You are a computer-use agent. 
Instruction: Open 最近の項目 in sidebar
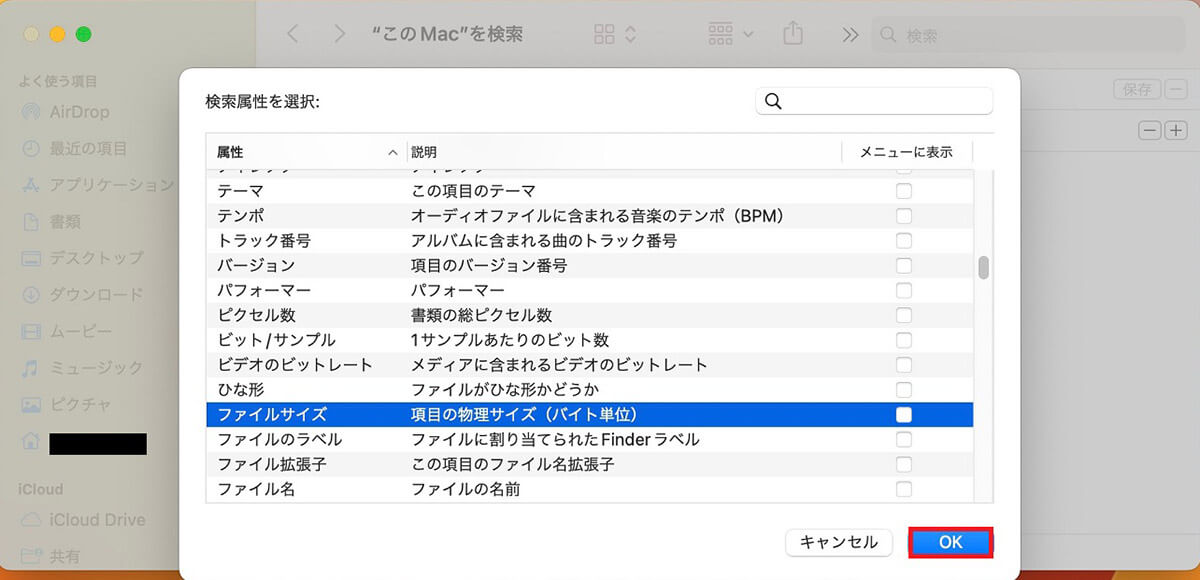coord(75,148)
